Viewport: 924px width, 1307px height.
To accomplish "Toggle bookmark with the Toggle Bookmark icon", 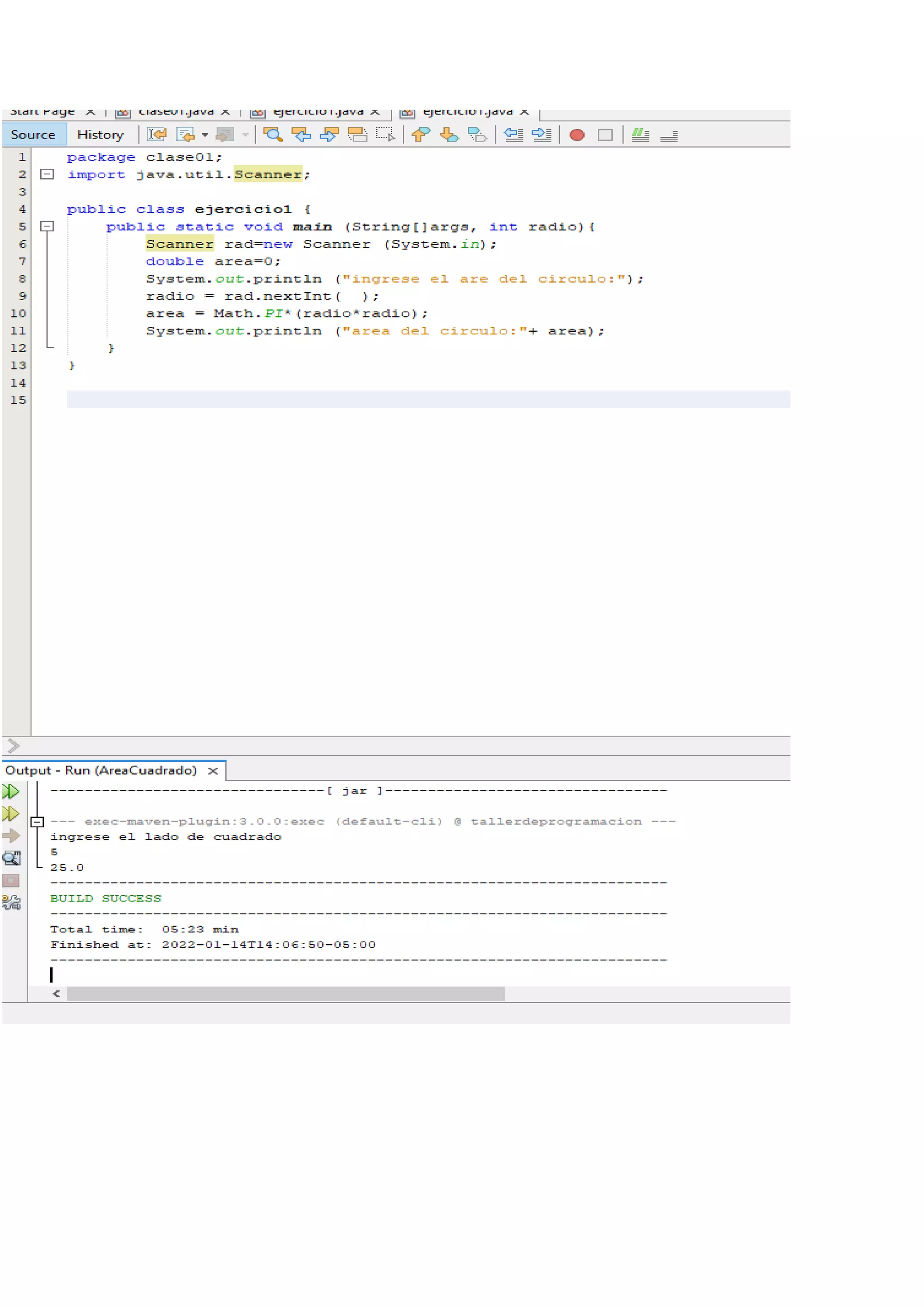I will coord(477,135).
